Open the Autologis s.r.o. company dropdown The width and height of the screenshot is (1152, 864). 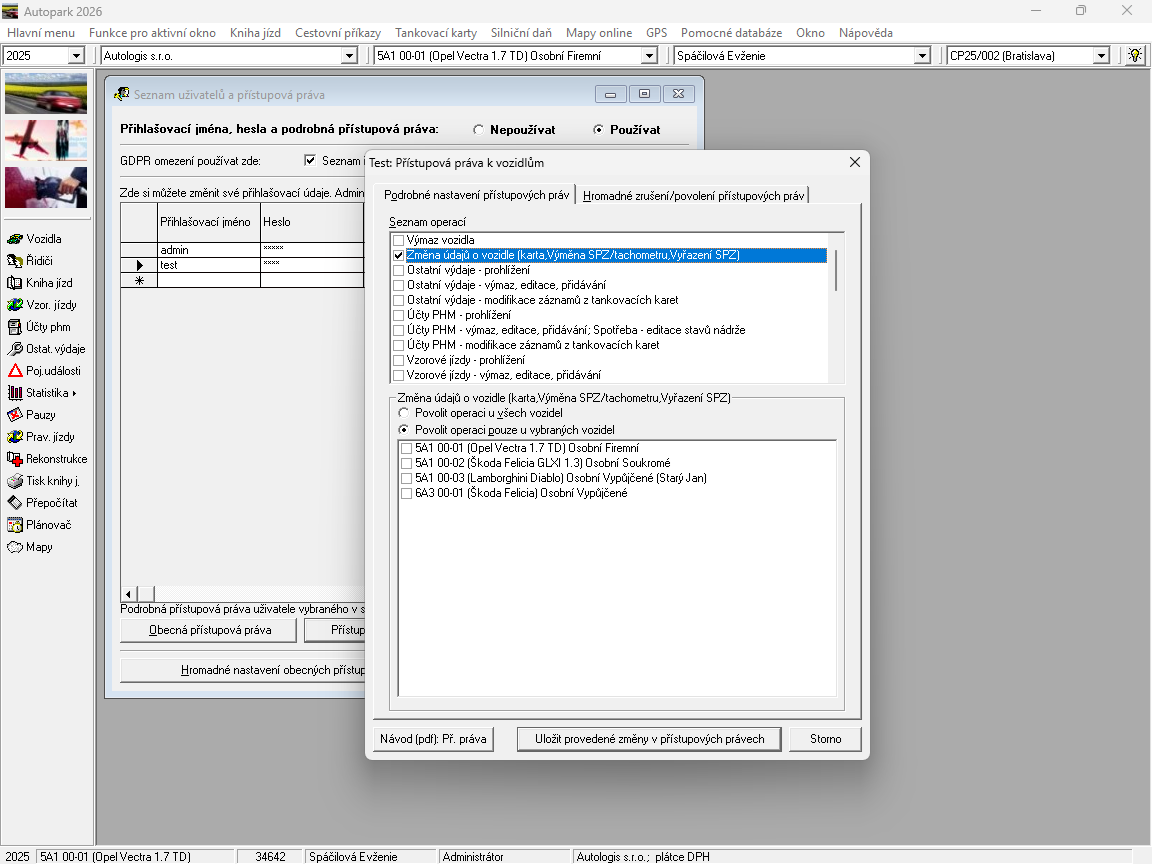pos(349,56)
